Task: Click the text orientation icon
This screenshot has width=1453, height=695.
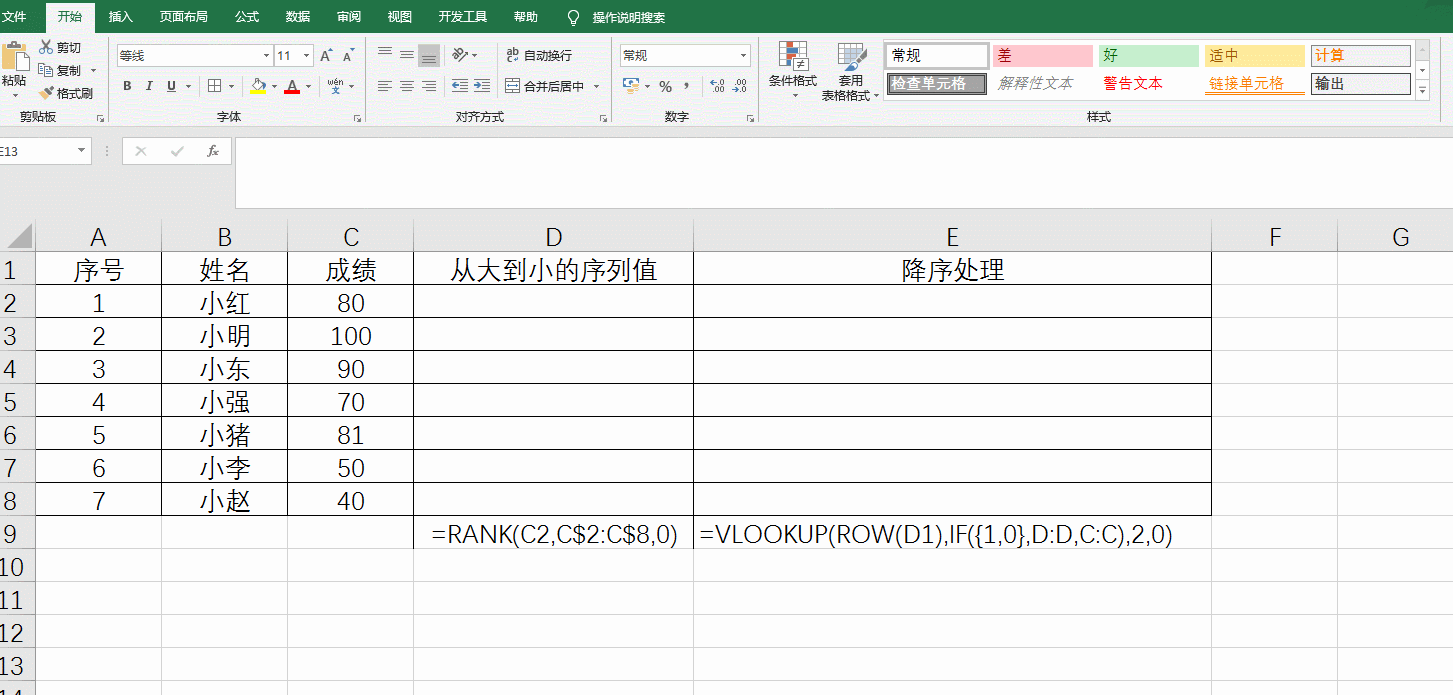Action: tap(459, 55)
